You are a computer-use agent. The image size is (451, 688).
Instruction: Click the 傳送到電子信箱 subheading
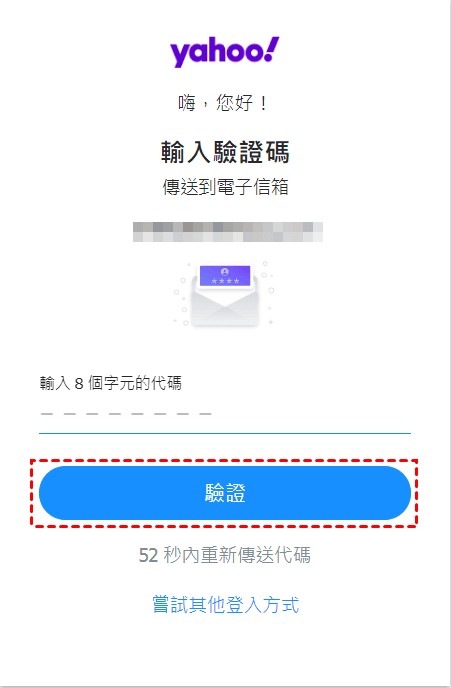pyautogui.click(x=225, y=187)
